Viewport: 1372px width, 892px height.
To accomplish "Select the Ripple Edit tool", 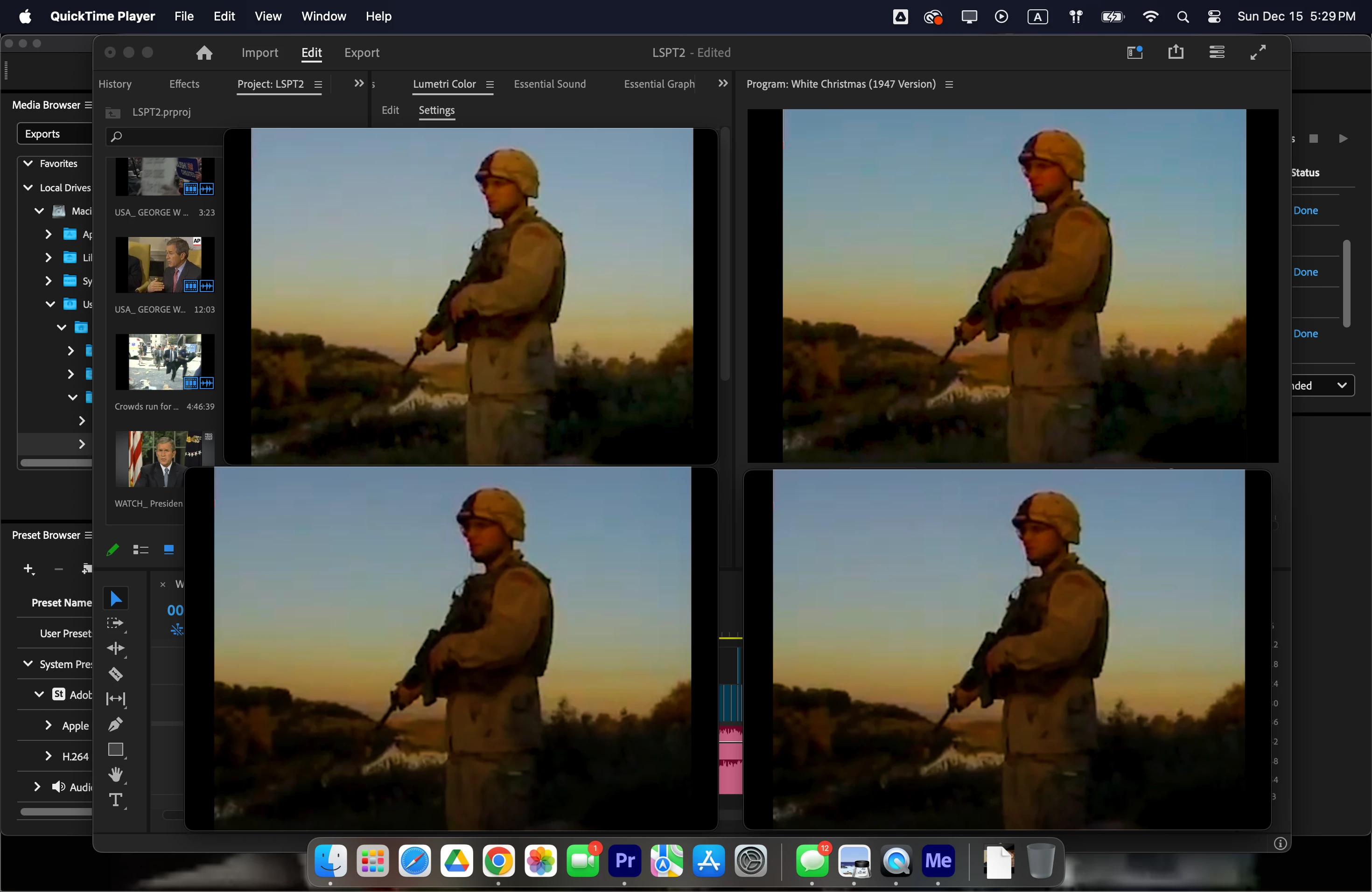I will 115,648.
